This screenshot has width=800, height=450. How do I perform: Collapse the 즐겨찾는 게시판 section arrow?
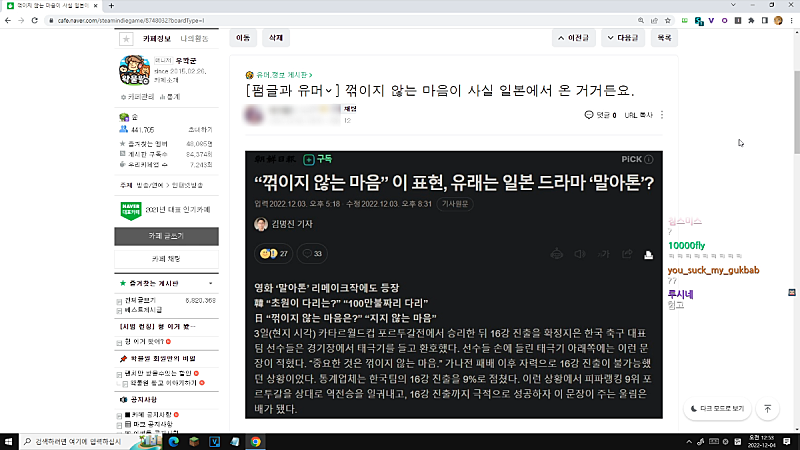point(211,283)
